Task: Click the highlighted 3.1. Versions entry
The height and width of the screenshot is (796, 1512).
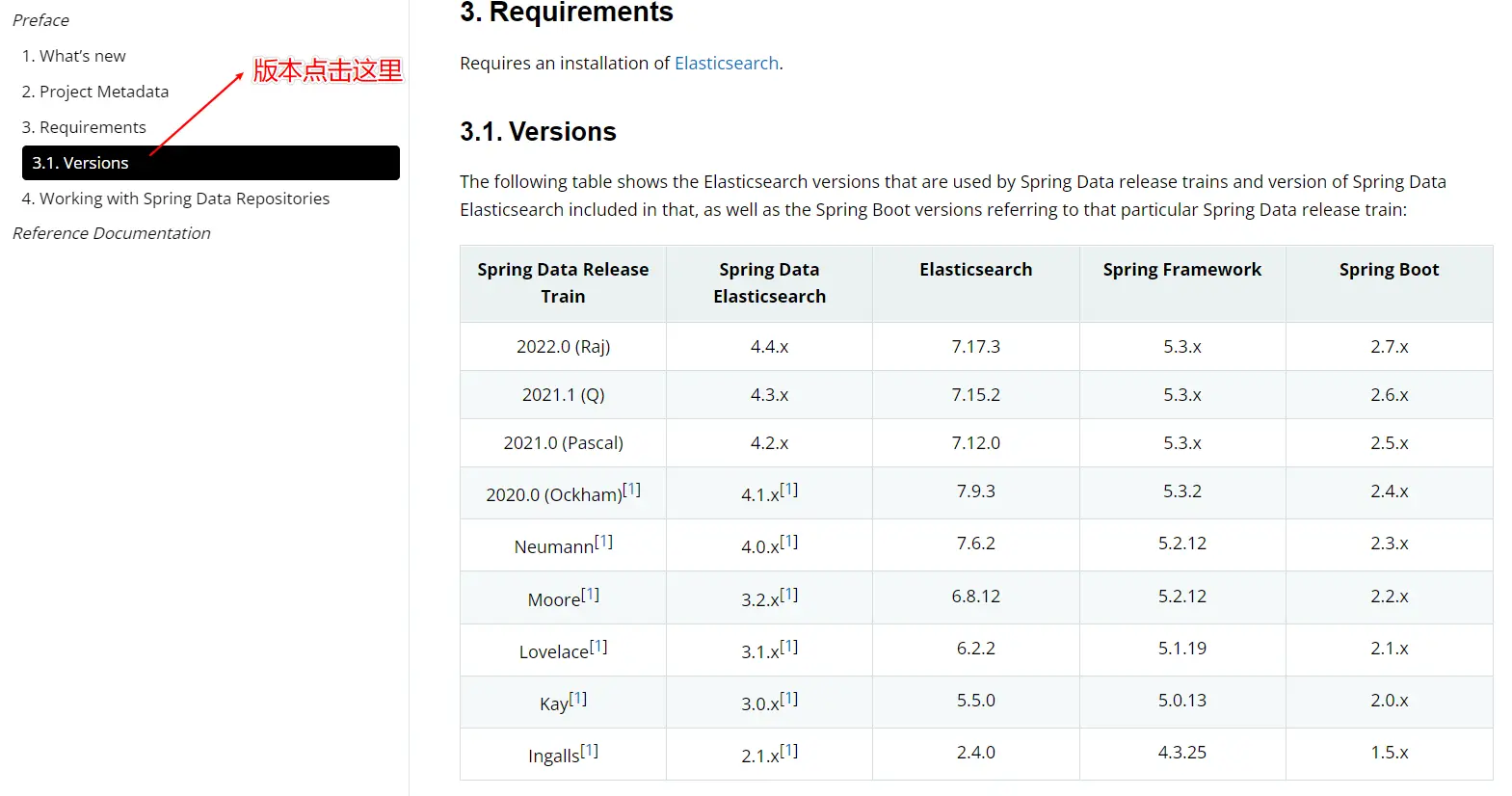Action: (210, 163)
